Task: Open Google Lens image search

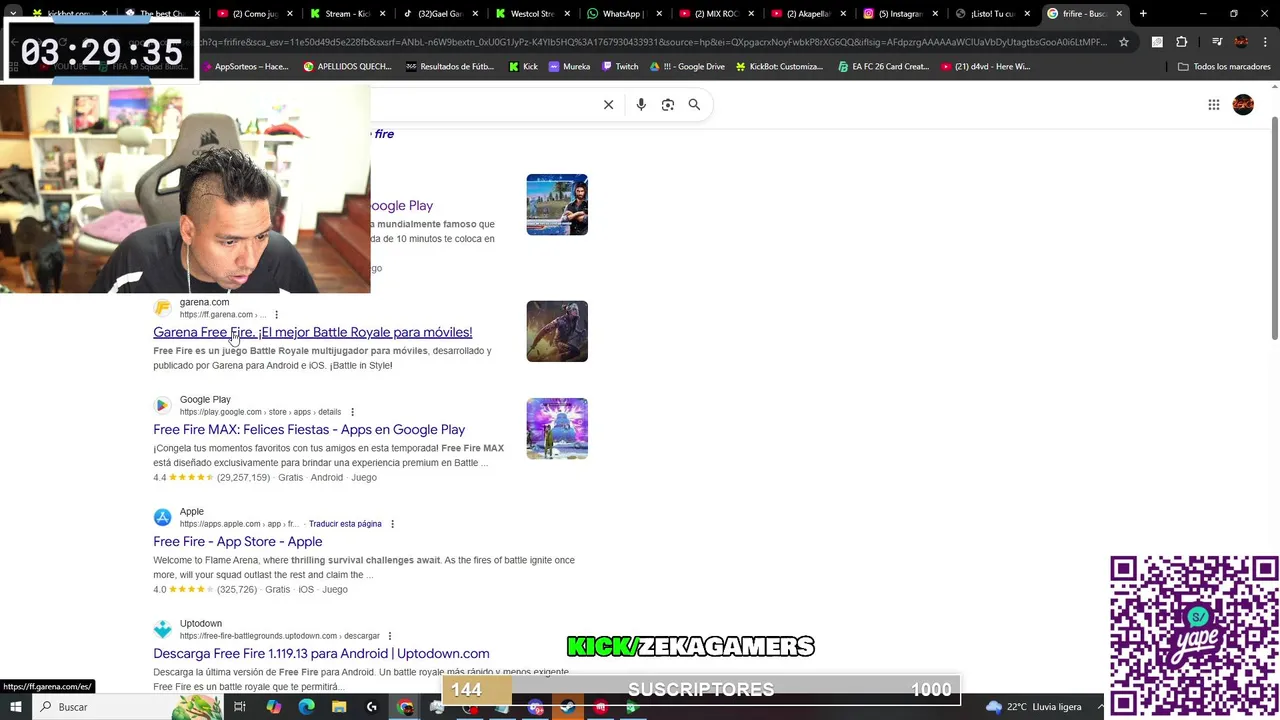Action: pyautogui.click(x=668, y=104)
